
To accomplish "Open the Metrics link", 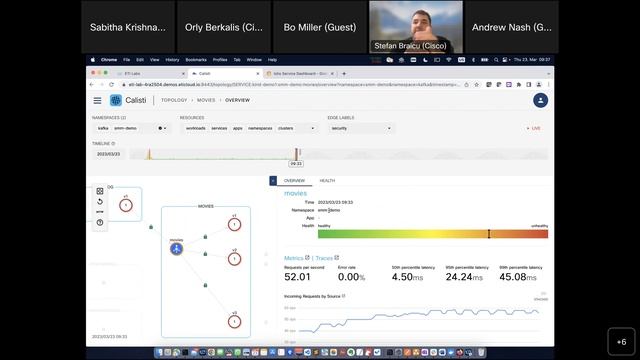I will [x=293, y=258].
